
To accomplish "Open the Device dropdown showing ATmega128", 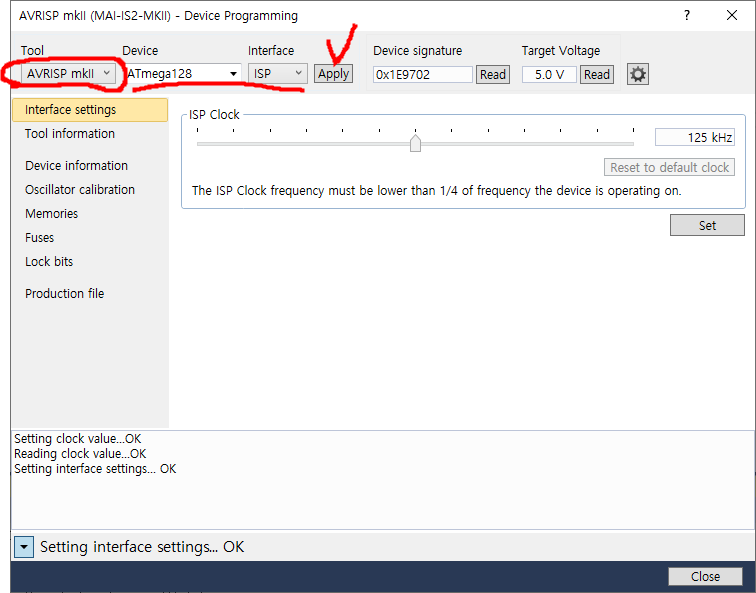I will pos(182,74).
